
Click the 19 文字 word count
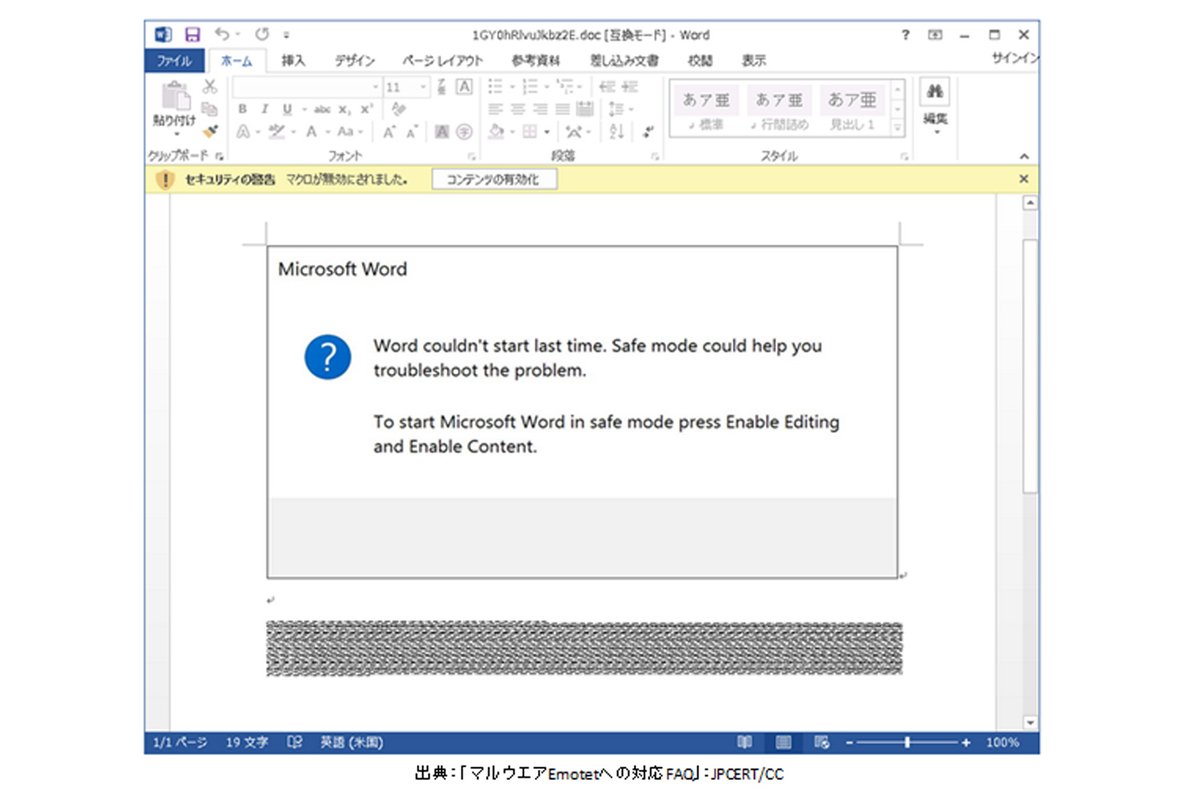[x=247, y=743]
